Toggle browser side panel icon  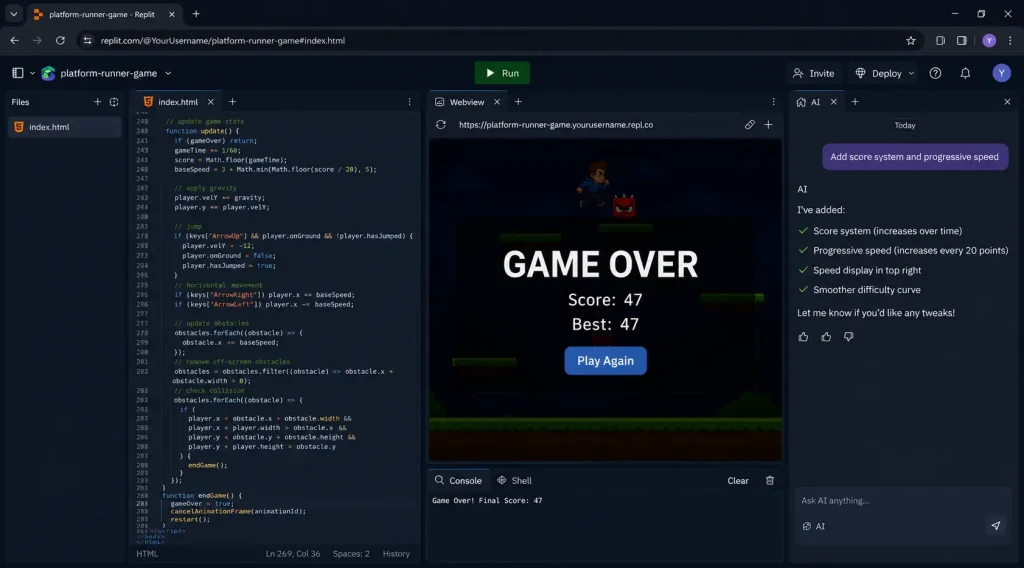point(961,40)
